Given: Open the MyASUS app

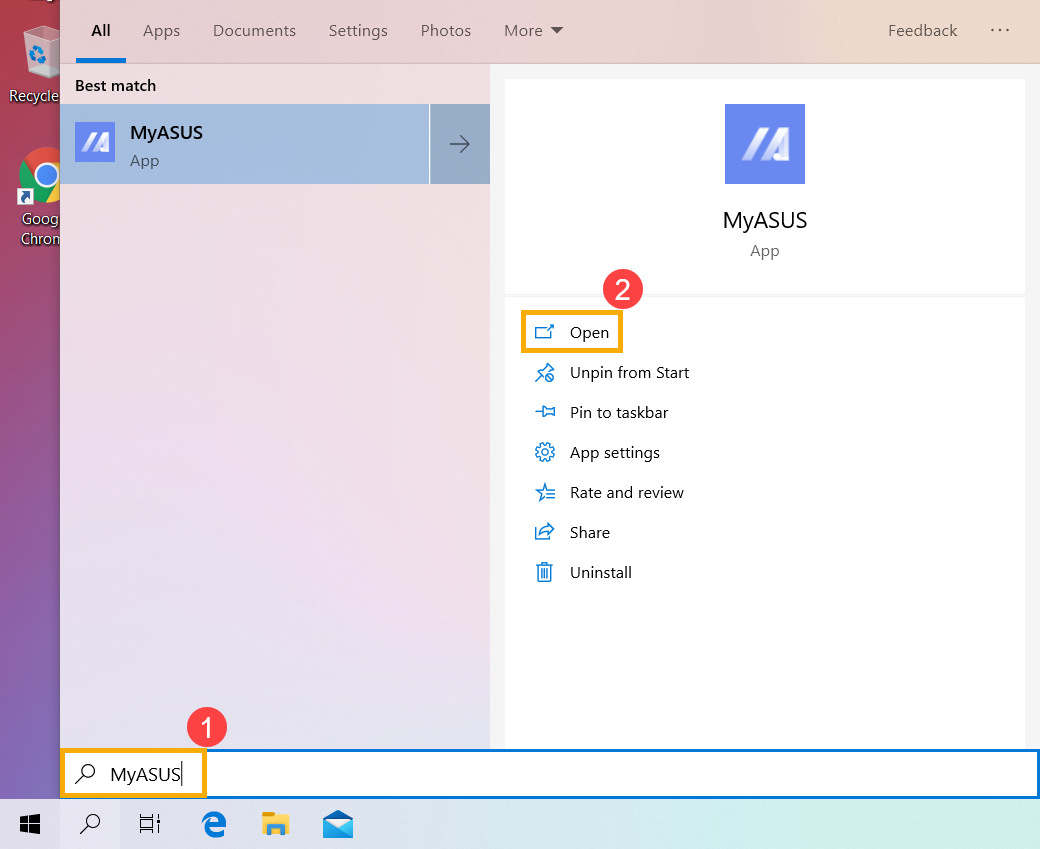Looking at the screenshot, I should [x=572, y=332].
